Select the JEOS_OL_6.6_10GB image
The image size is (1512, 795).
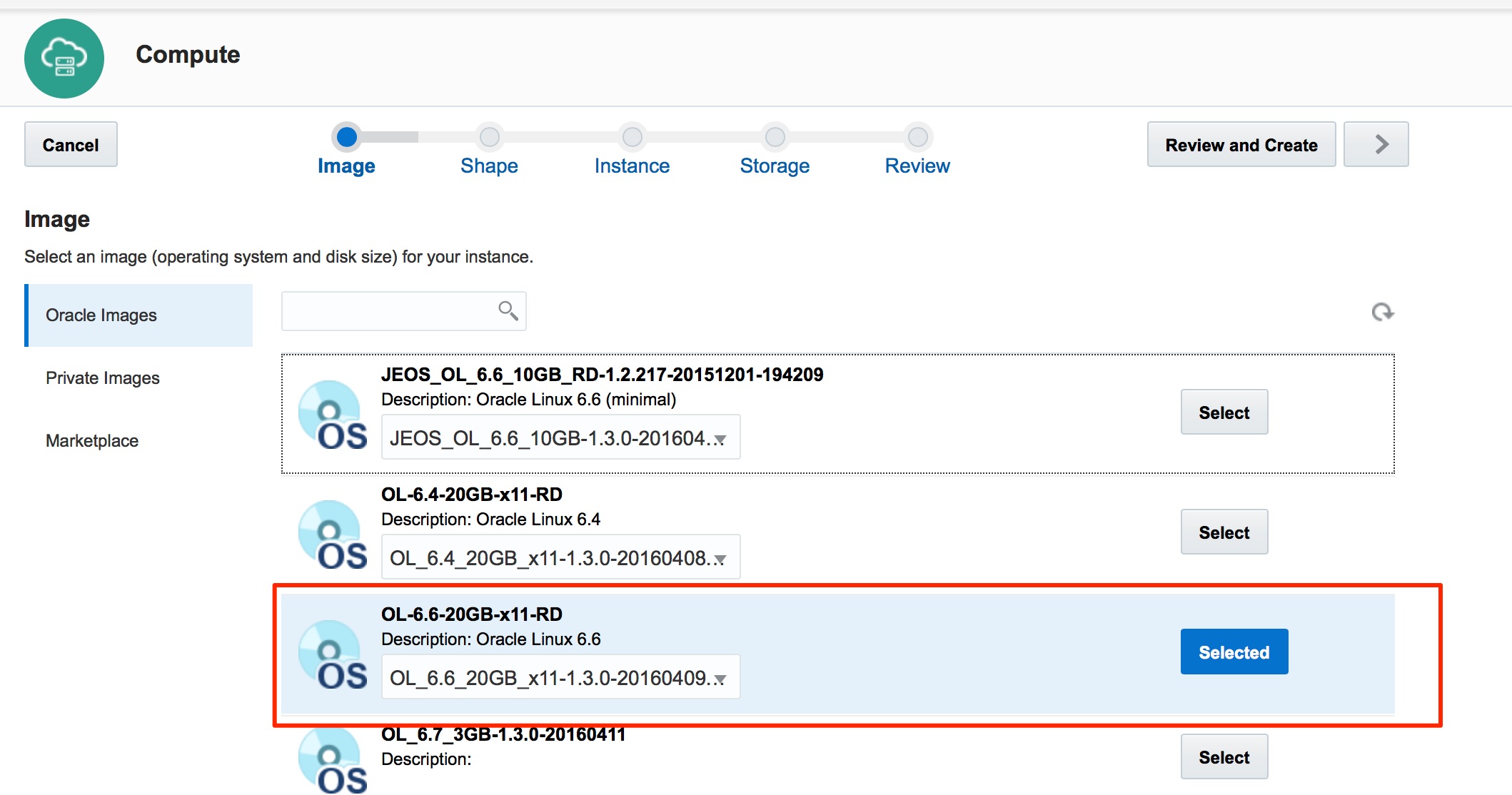click(x=1224, y=412)
